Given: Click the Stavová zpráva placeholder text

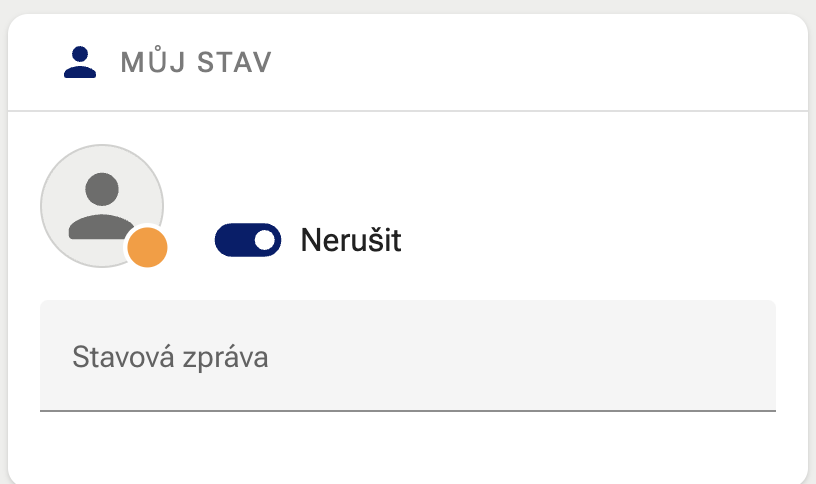Looking at the screenshot, I should [x=170, y=357].
